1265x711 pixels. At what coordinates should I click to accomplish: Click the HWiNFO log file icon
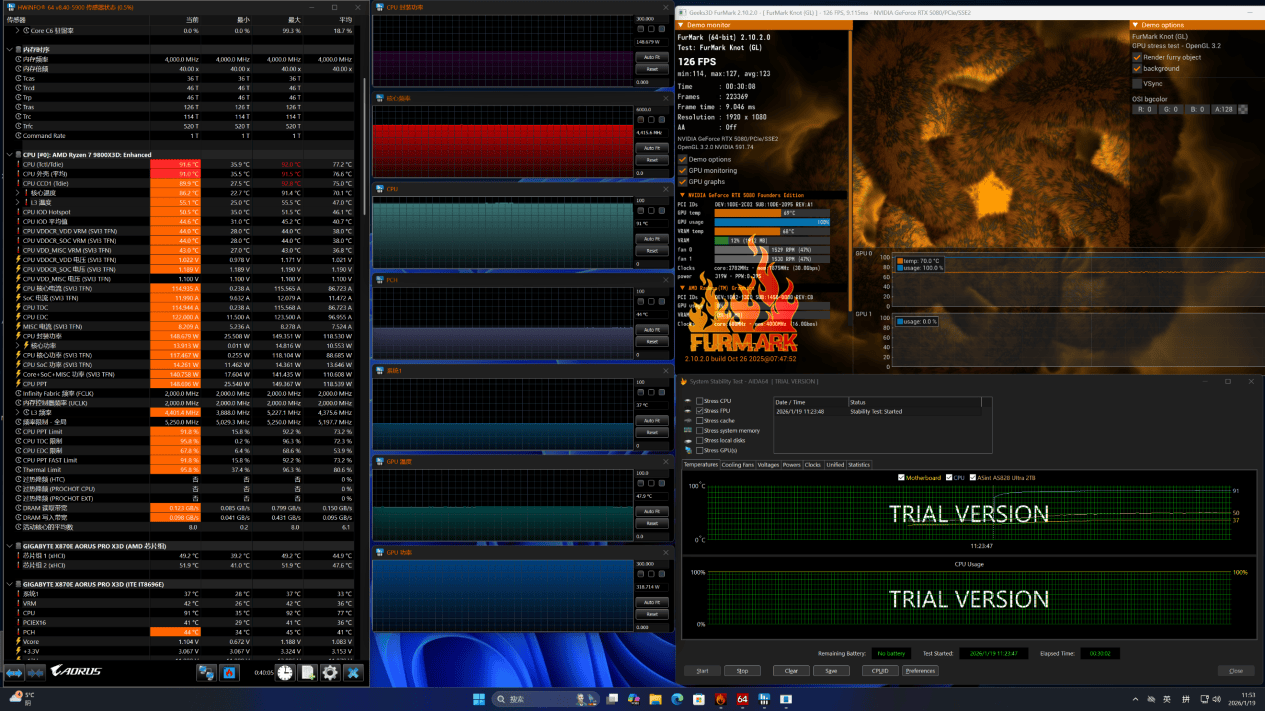click(x=308, y=673)
